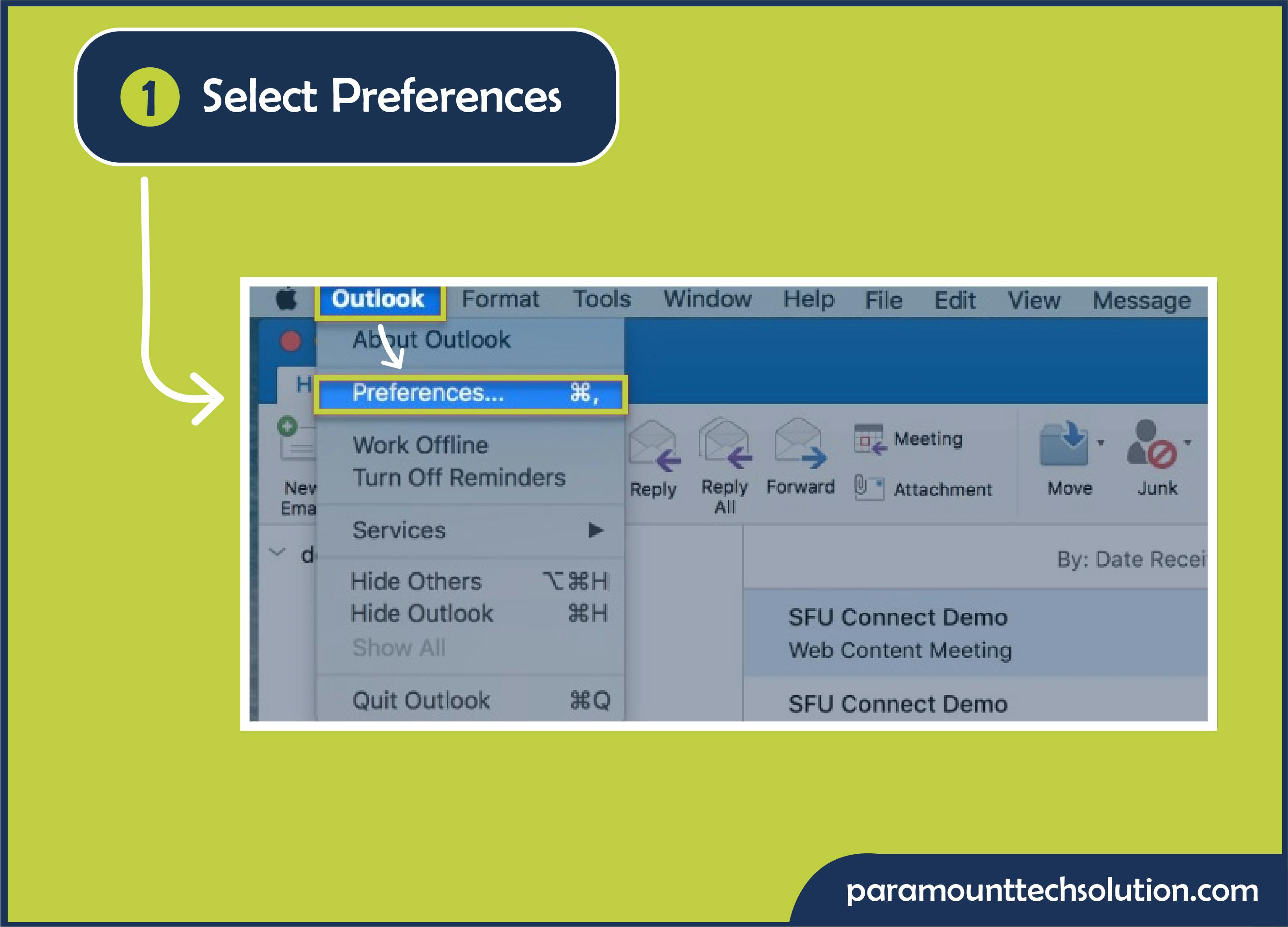Click the Reply All envelope icon
Image resolution: width=1288 pixels, height=927 pixels.
tap(725, 444)
